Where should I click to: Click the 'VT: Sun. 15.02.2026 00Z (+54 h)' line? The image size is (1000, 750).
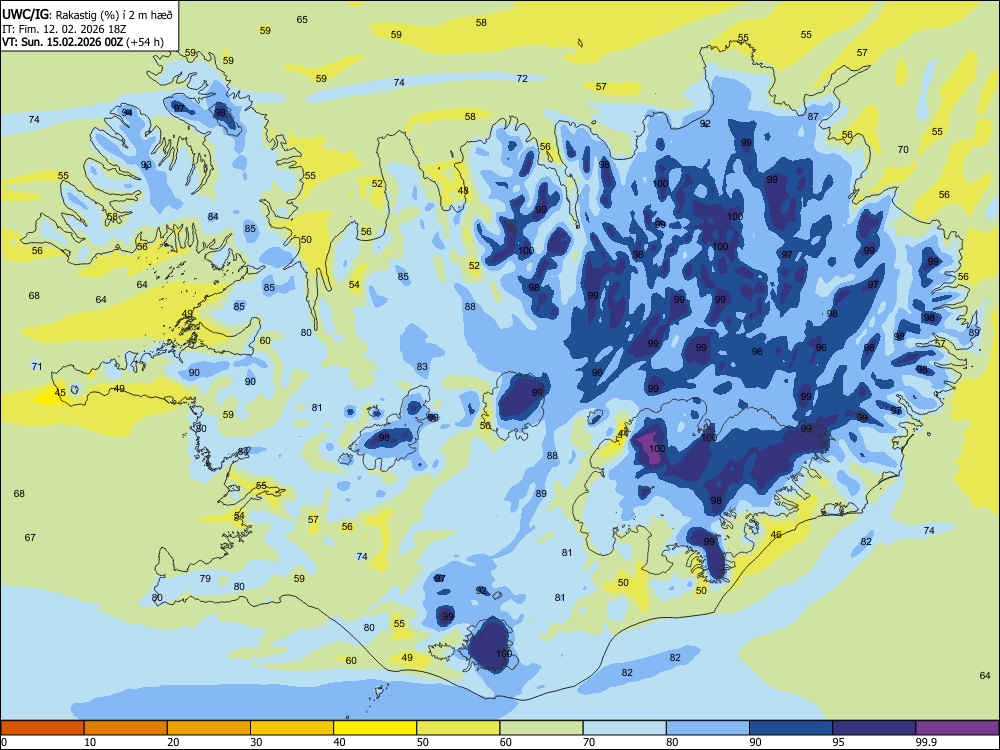point(82,43)
